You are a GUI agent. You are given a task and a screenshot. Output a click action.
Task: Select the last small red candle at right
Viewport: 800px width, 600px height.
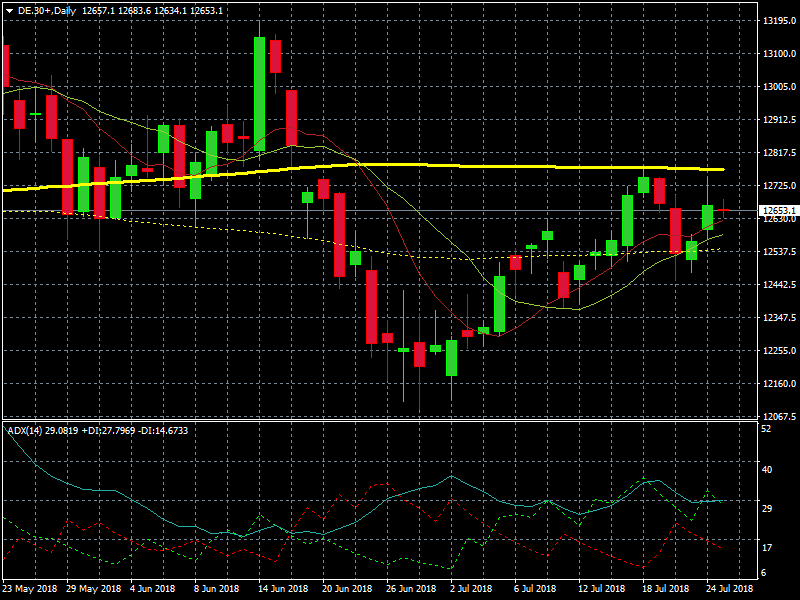[724, 210]
